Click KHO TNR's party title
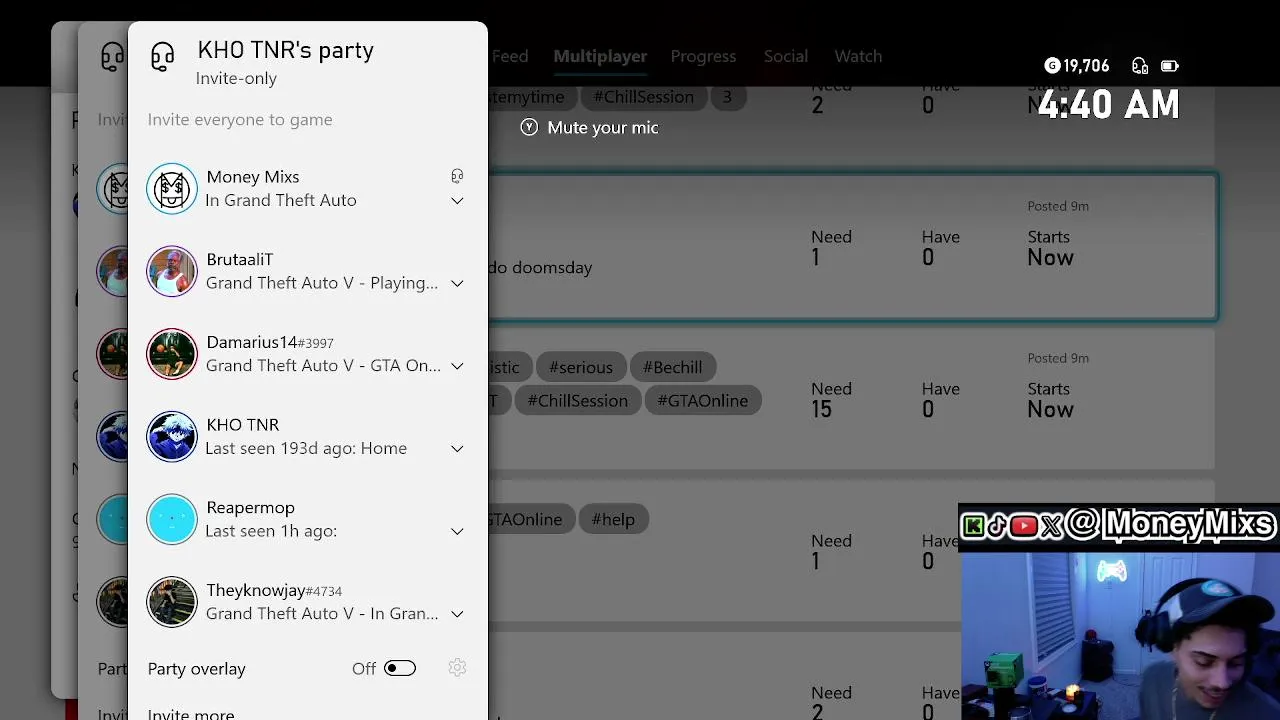The width and height of the screenshot is (1280, 720). (x=285, y=50)
